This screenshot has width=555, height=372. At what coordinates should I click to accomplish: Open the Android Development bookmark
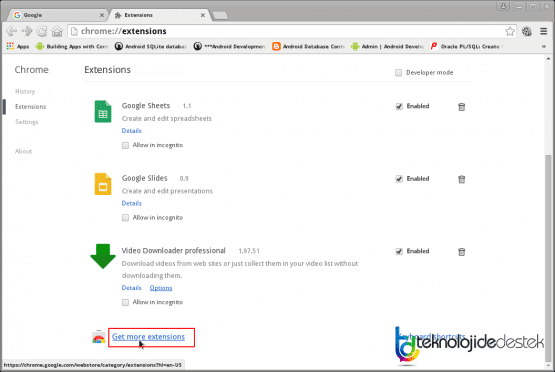(x=229, y=46)
